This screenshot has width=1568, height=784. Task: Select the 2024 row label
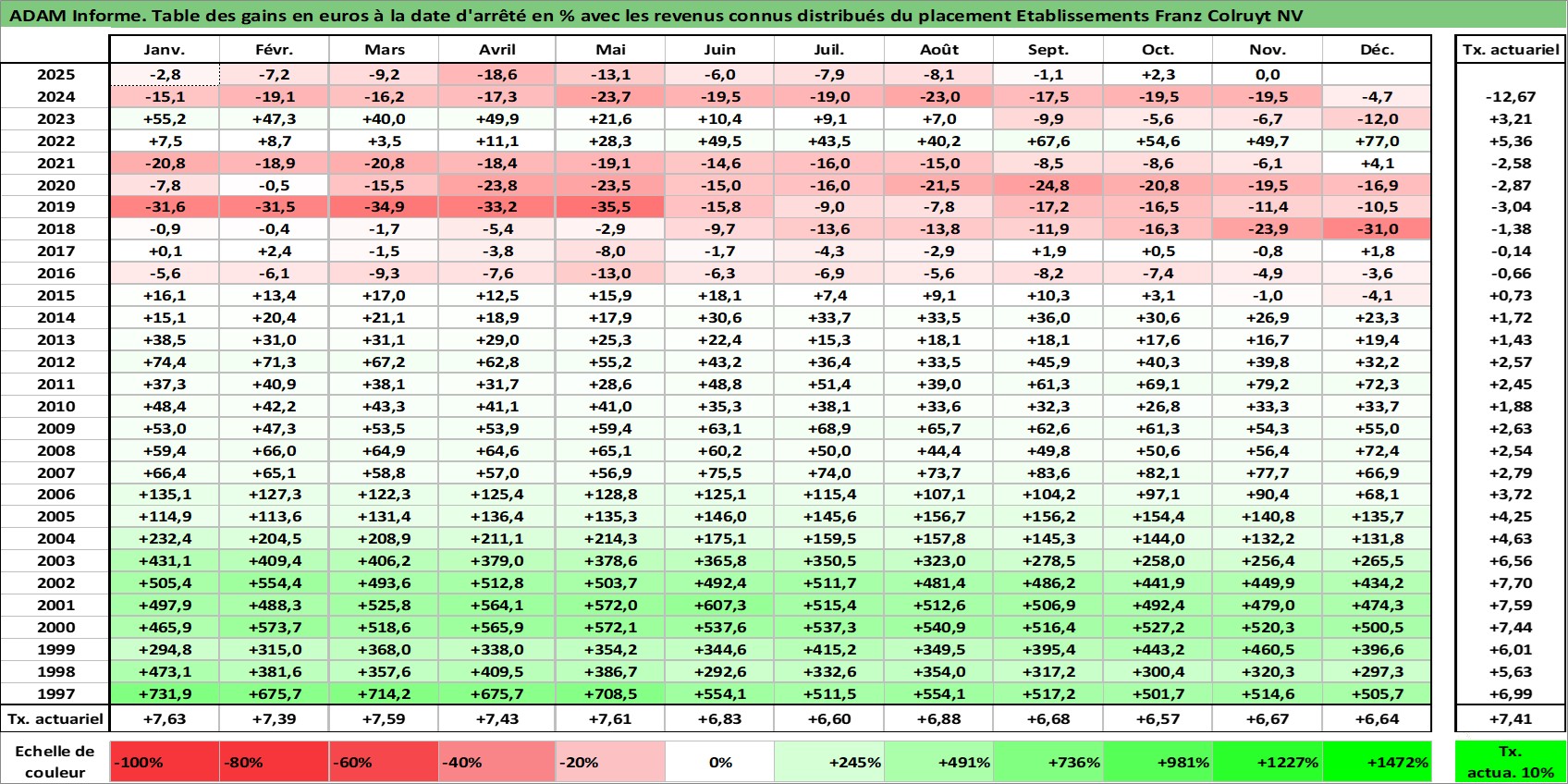tap(55, 97)
